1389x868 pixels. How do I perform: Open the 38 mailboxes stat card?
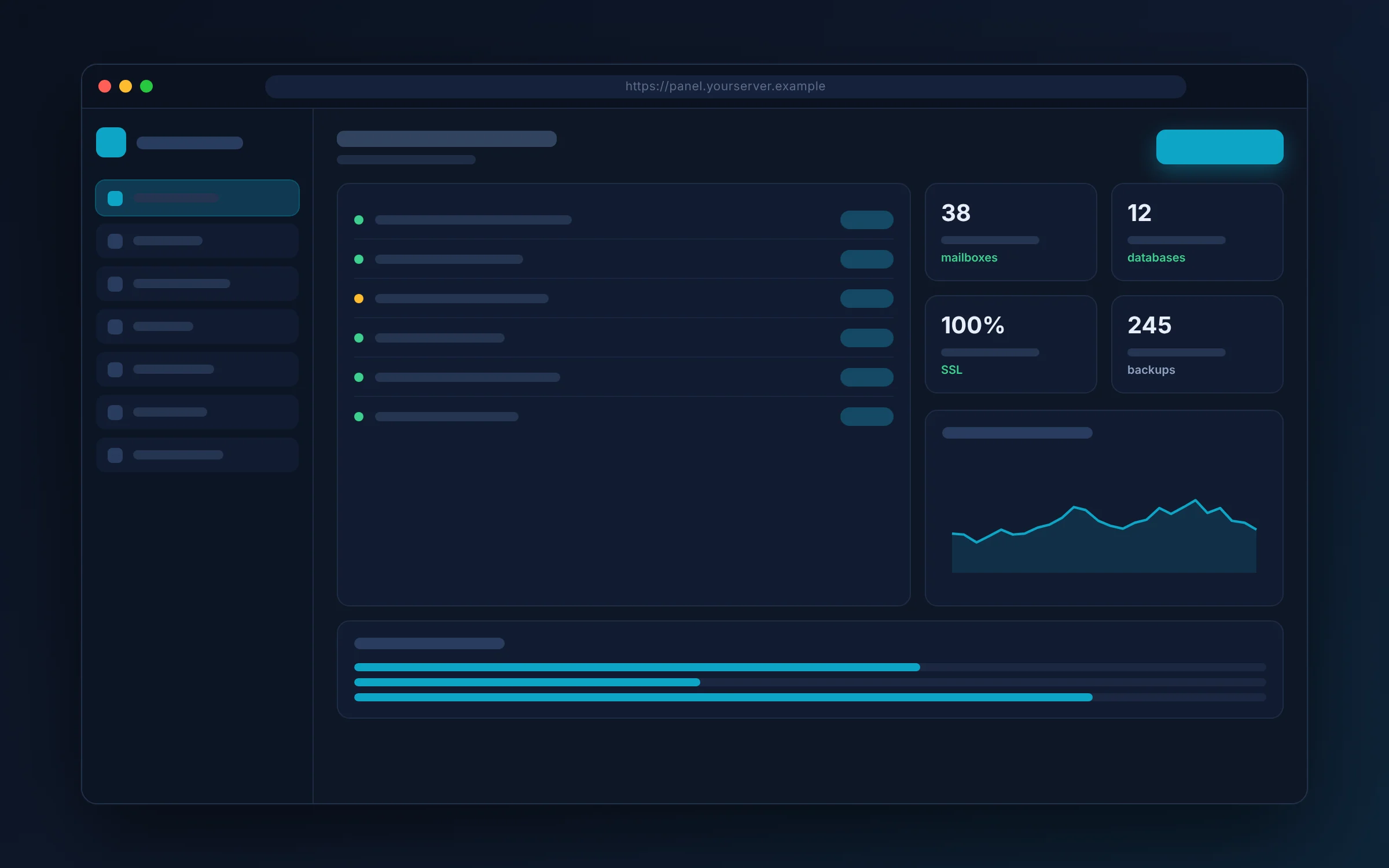point(1010,232)
